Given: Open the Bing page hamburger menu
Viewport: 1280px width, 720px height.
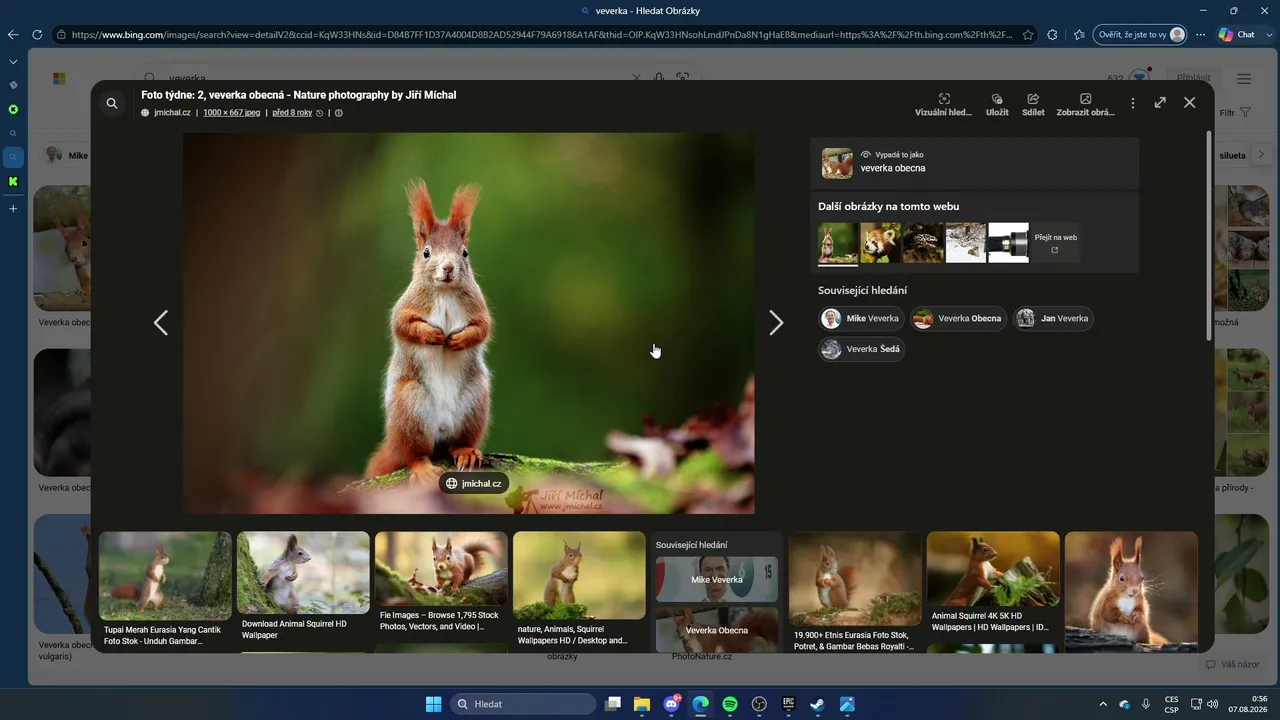Looking at the screenshot, I should point(1244,78).
